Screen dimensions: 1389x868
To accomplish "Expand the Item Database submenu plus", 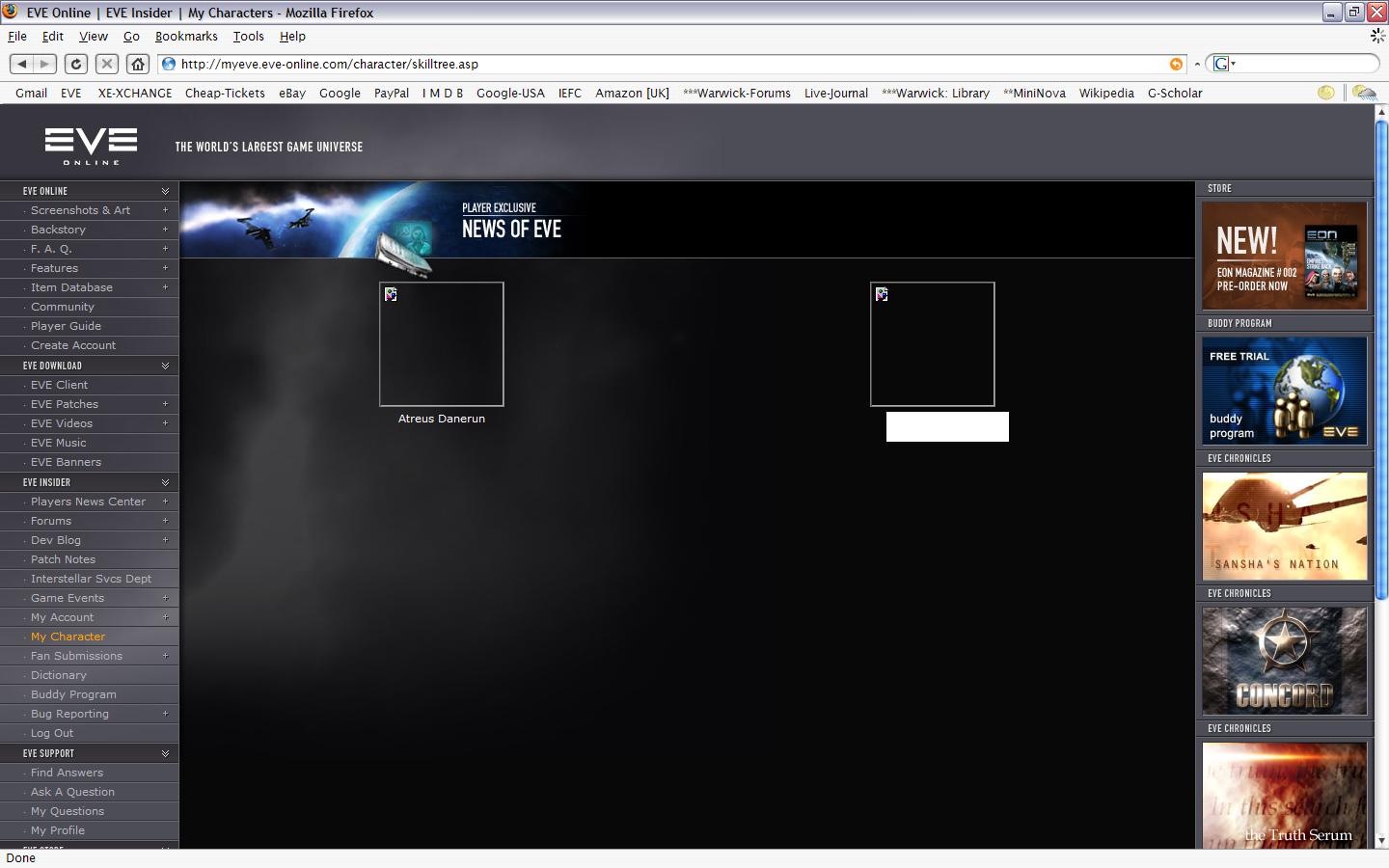I will click(x=165, y=287).
